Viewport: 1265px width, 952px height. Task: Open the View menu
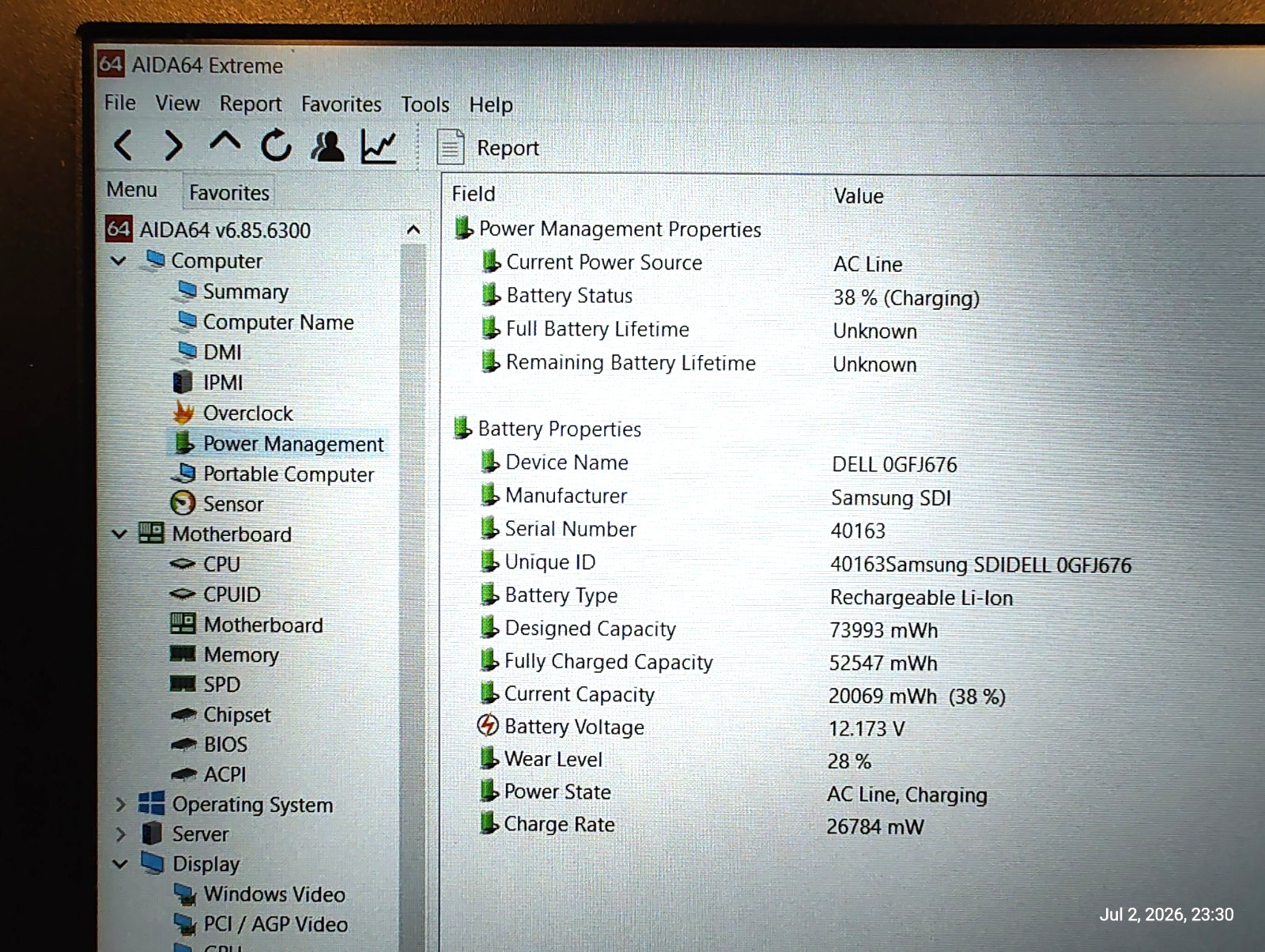pyautogui.click(x=177, y=104)
